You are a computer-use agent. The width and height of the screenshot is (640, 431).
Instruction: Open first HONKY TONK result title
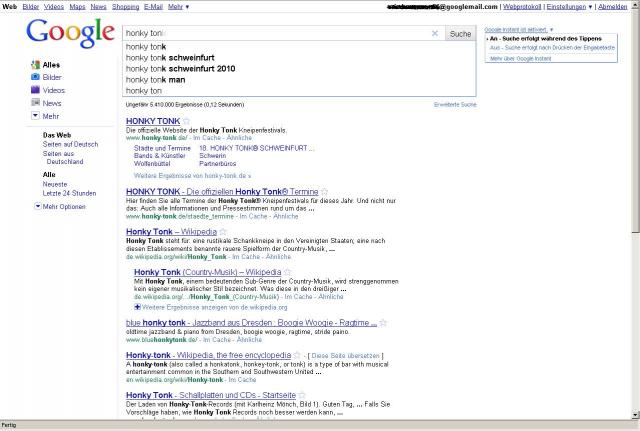pos(153,121)
